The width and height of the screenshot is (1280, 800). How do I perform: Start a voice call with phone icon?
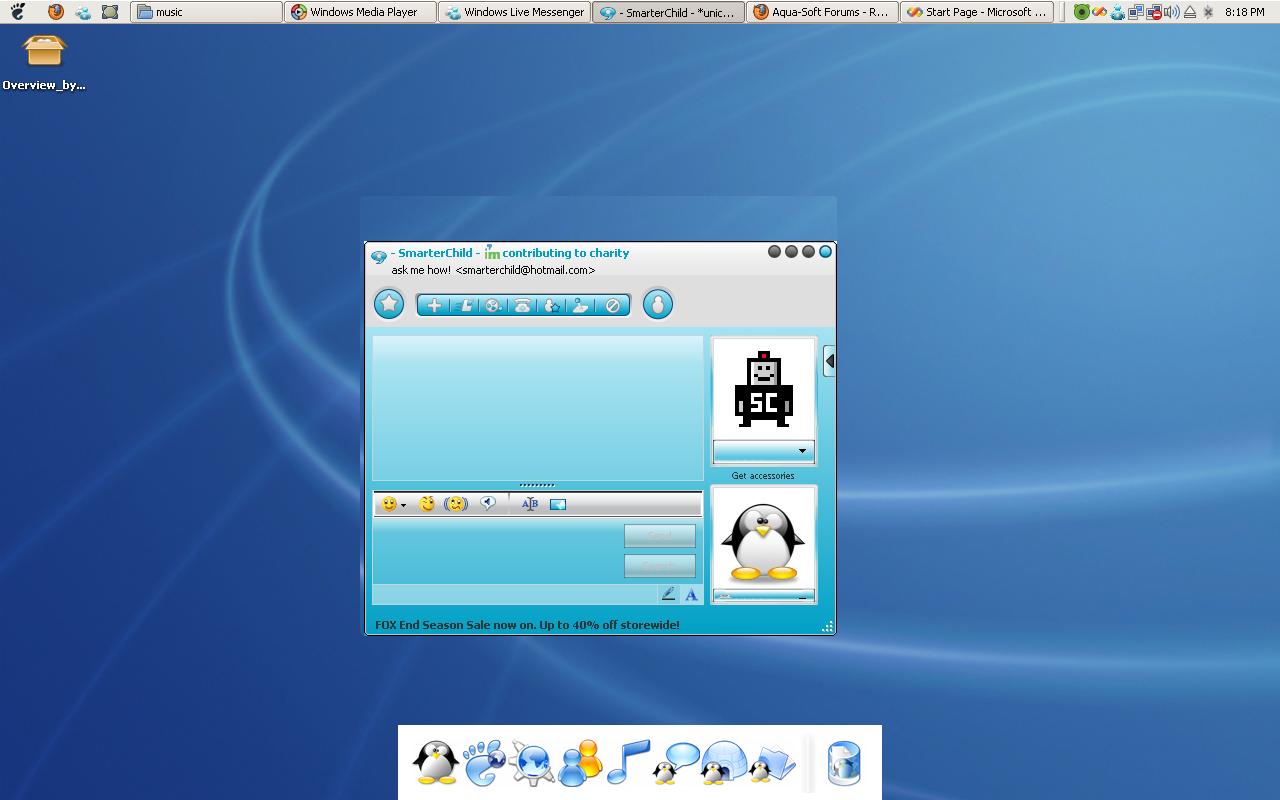pyautogui.click(x=522, y=306)
